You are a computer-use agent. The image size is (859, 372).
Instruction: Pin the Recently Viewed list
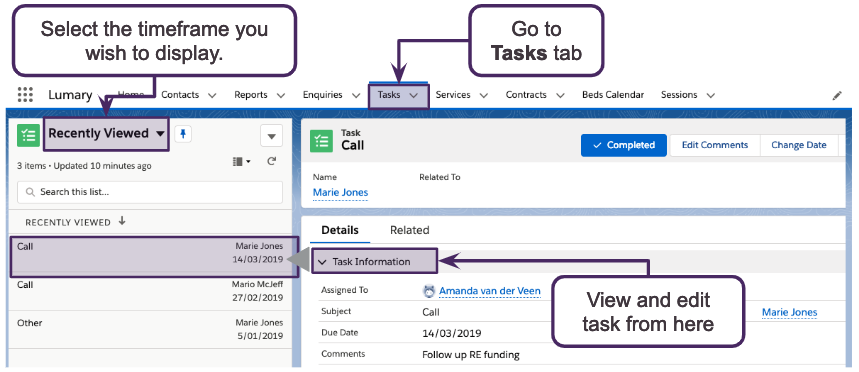click(182, 134)
